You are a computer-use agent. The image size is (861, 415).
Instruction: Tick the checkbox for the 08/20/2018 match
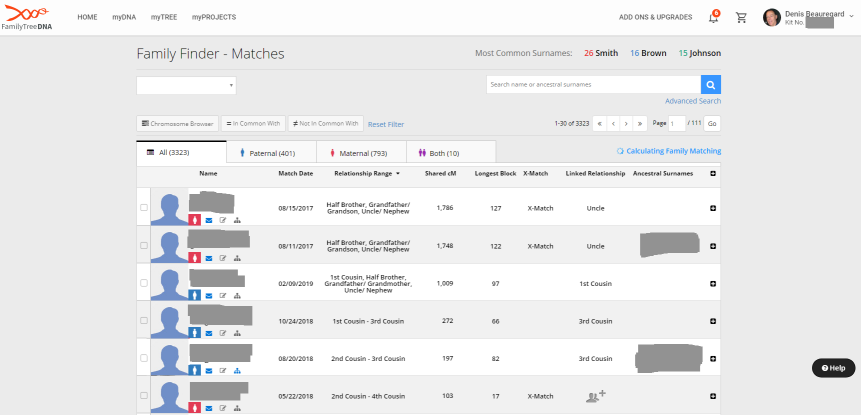tap(144, 358)
